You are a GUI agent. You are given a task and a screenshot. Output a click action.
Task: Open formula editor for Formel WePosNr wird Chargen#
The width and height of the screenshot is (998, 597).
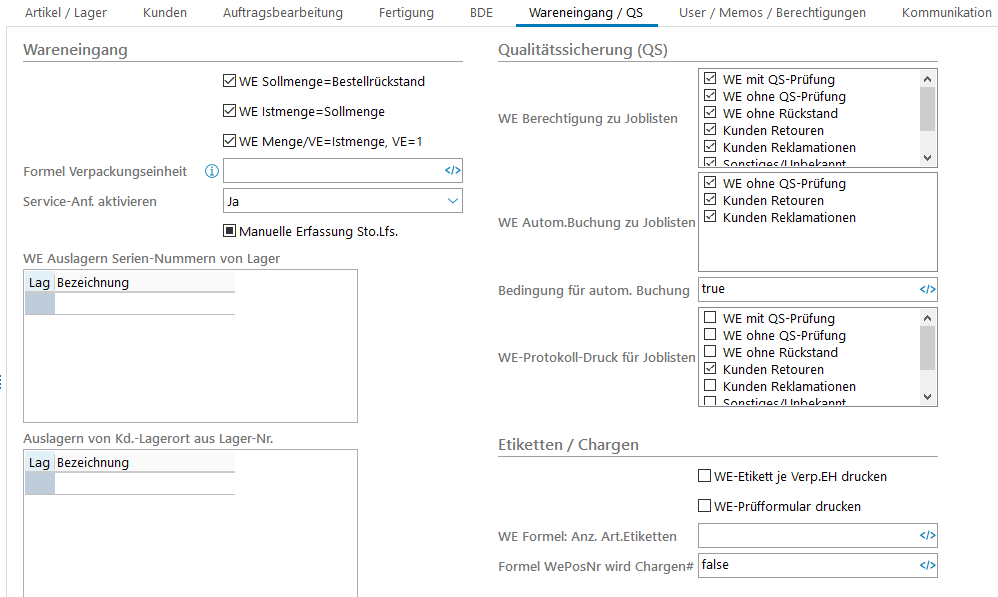[x=927, y=566]
